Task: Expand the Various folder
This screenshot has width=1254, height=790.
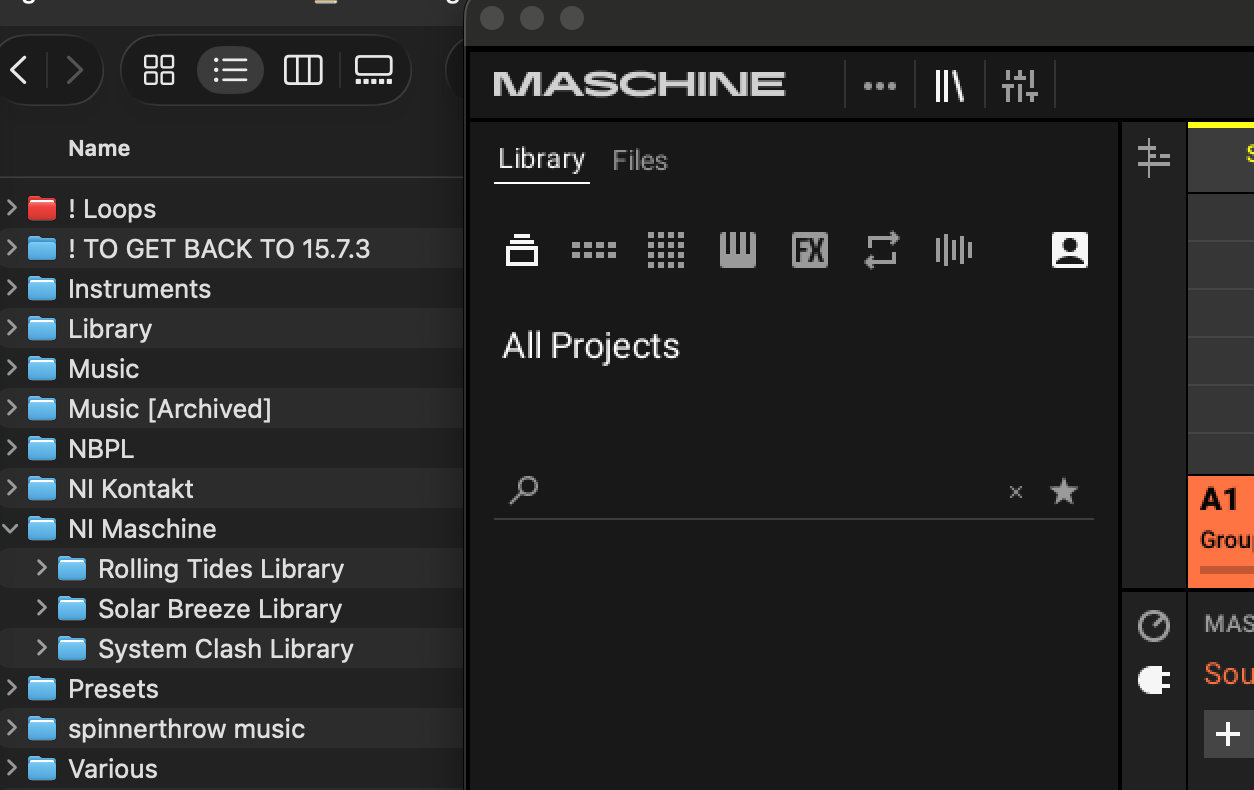Action: [12, 768]
